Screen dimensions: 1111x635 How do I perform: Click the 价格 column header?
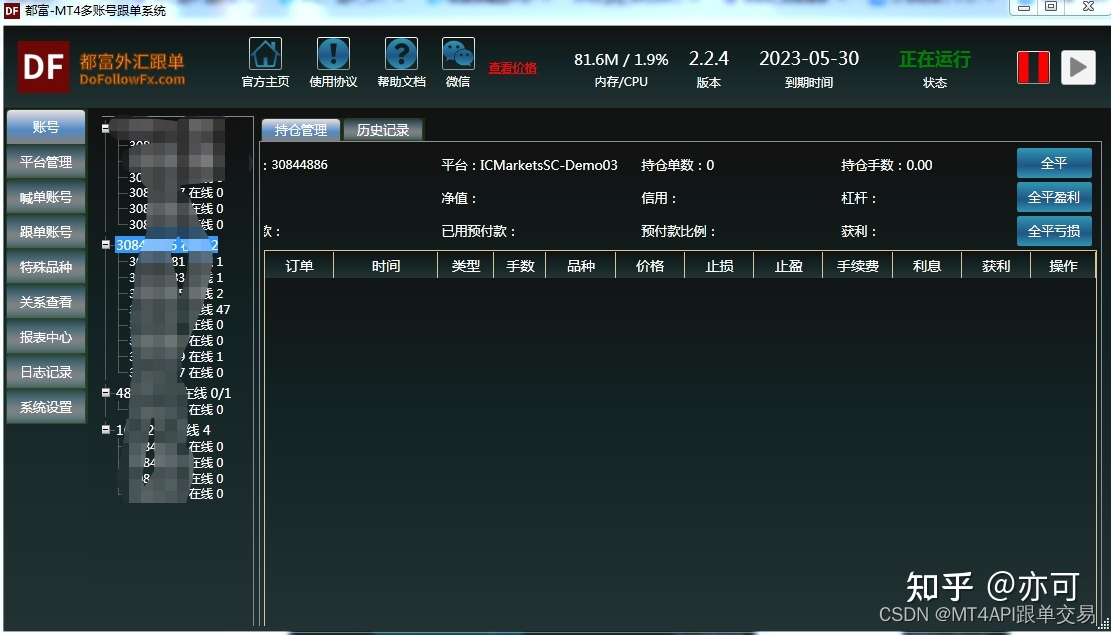click(650, 266)
